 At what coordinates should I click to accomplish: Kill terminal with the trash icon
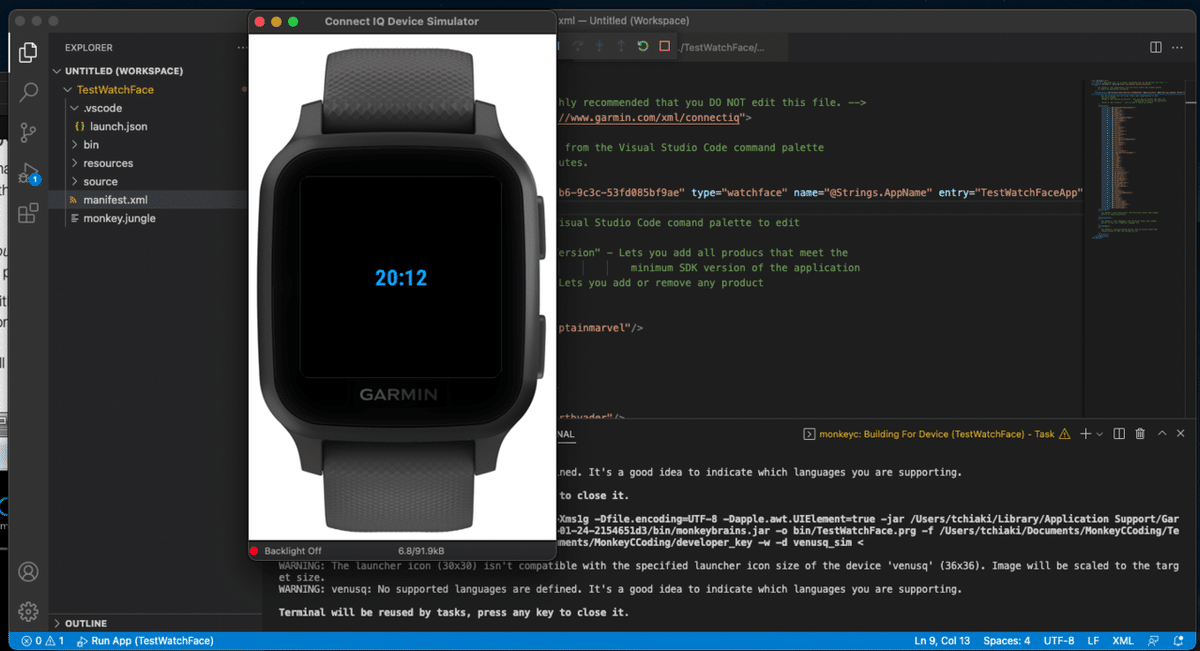tap(1140, 434)
